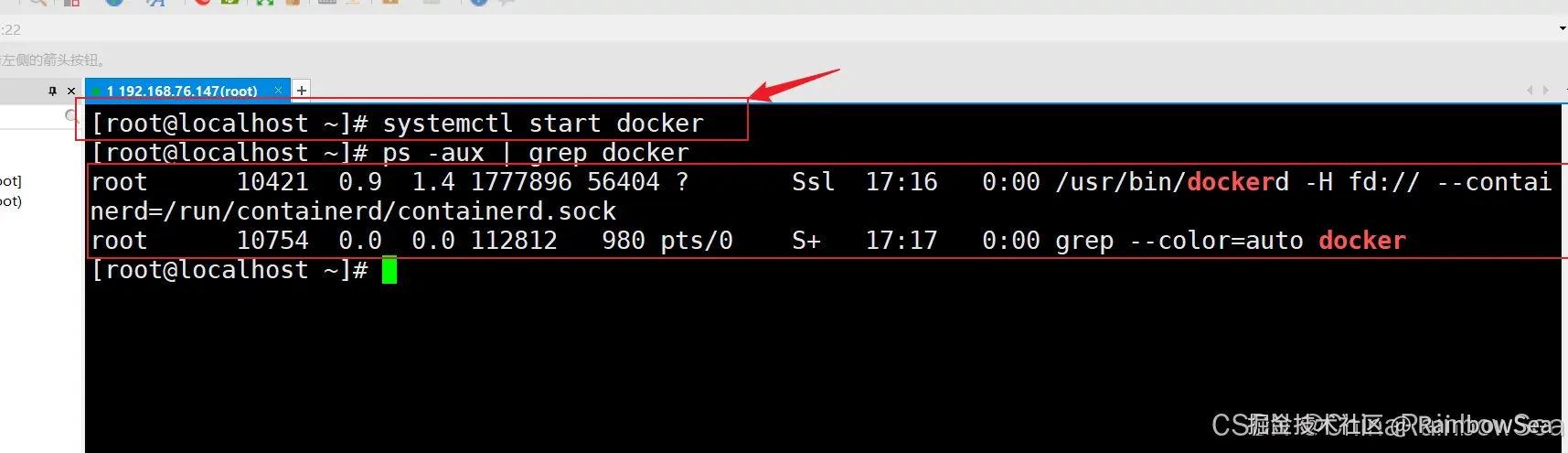Image resolution: width=1568 pixels, height=453 pixels.
Task: Expand the address bar dropdown arrow
Action: (x=1562, y=28)
